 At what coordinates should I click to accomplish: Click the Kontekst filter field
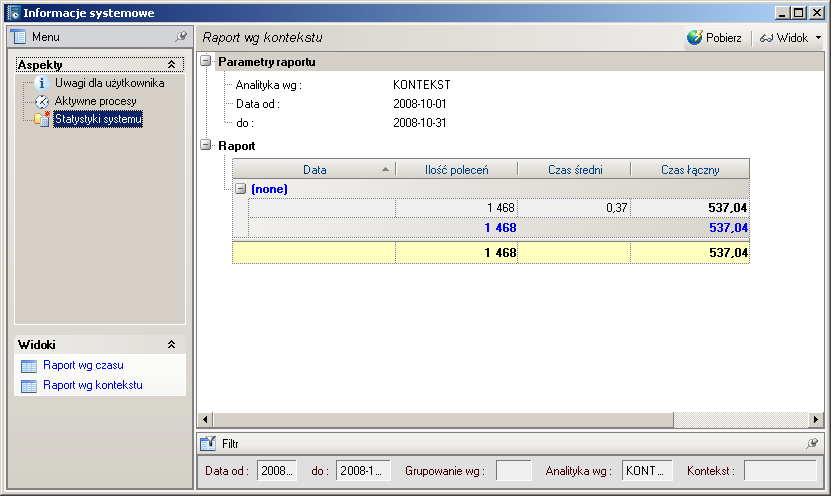[780, 471]
